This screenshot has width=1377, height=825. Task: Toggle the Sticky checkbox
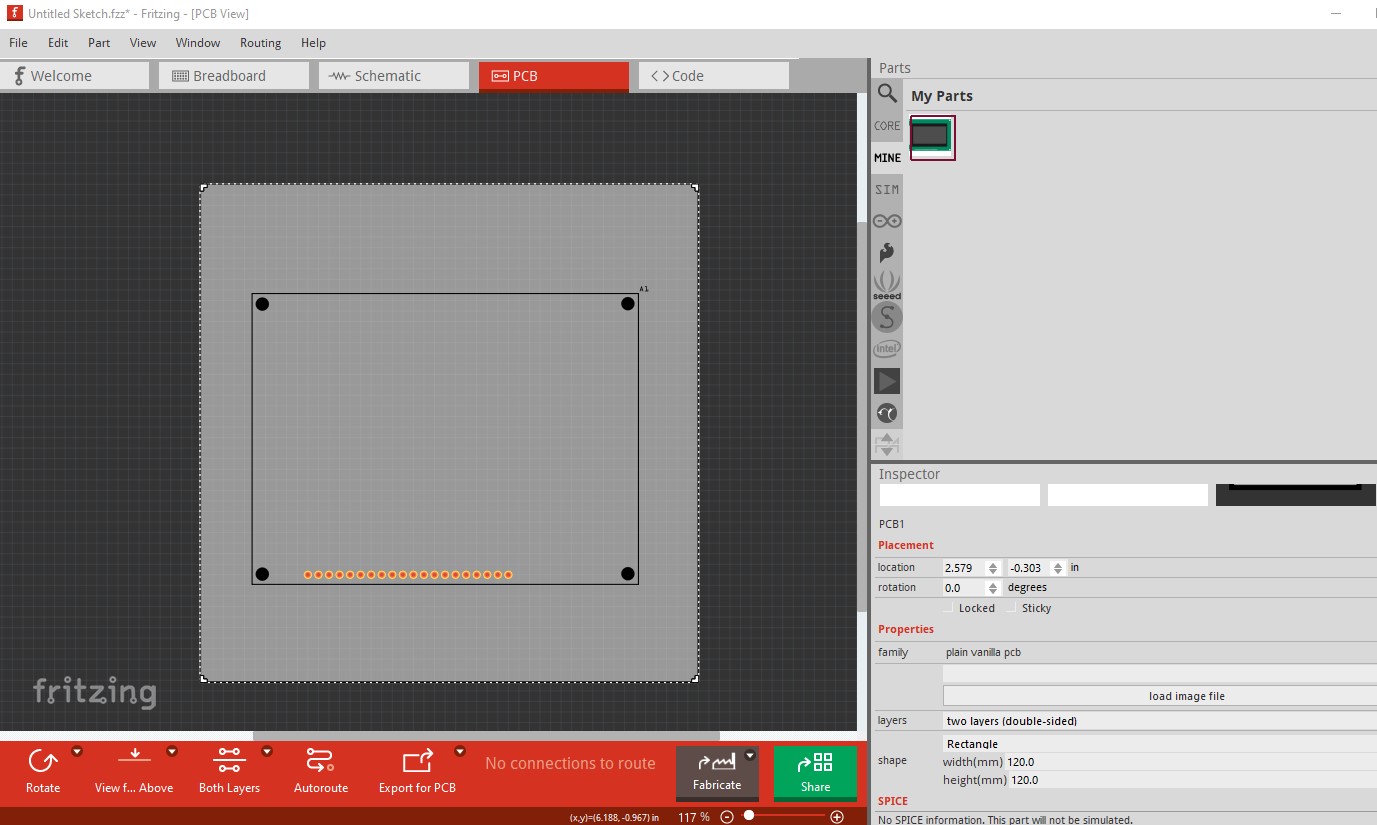click(x=1012, y=608)
